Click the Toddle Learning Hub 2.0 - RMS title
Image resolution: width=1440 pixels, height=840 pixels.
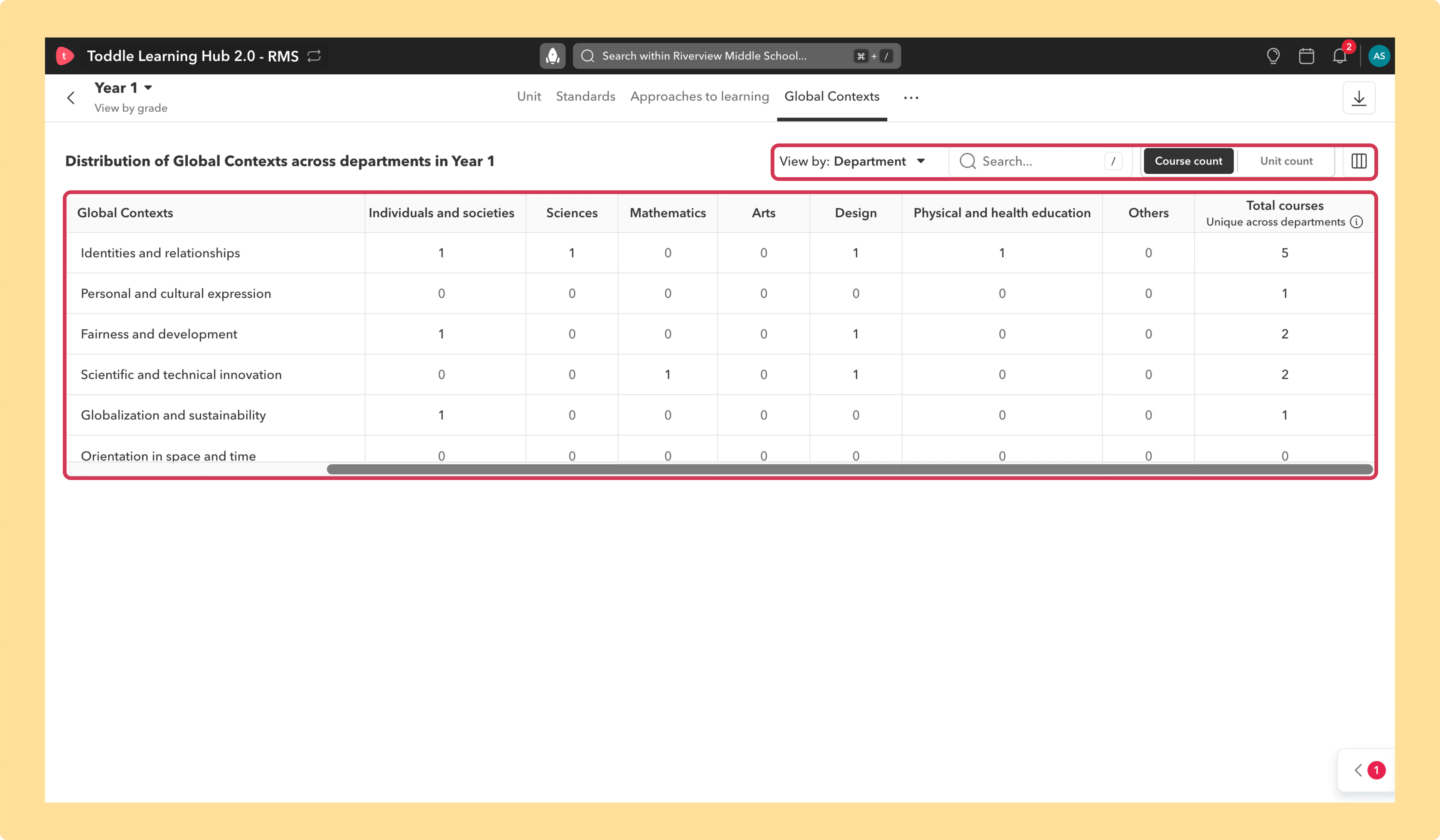tap(193, 56)
